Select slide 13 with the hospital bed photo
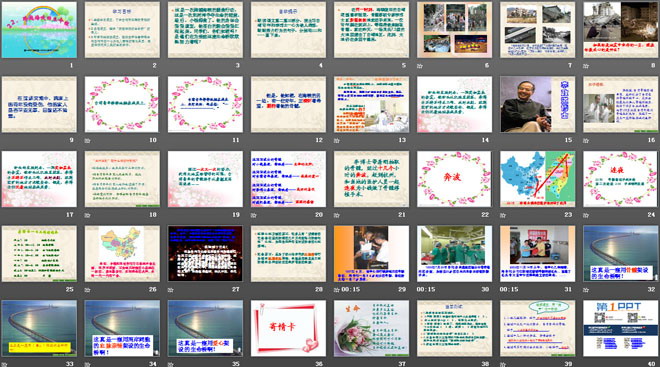The image size is (660, 367). point(371,104)
